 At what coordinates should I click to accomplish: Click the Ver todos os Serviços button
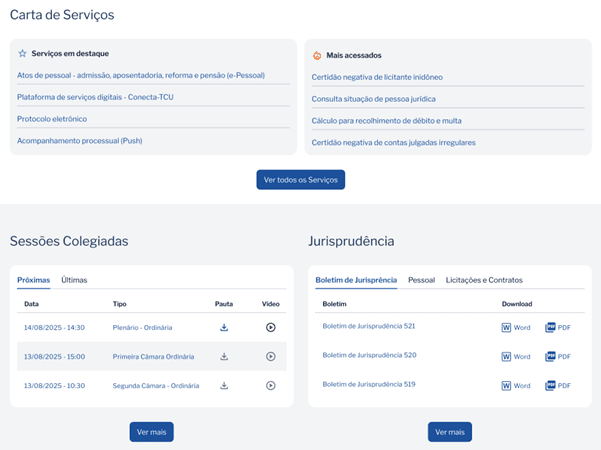(x=300, y=180)
